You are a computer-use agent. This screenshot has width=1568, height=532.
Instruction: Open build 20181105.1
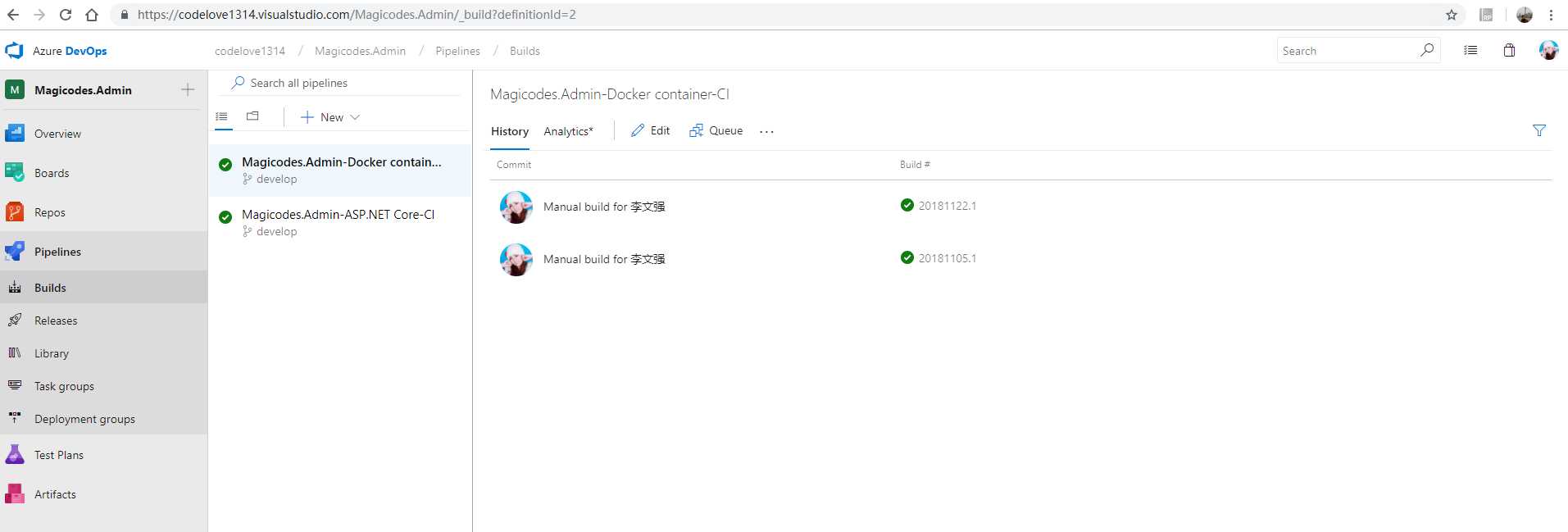pos(947,258)
